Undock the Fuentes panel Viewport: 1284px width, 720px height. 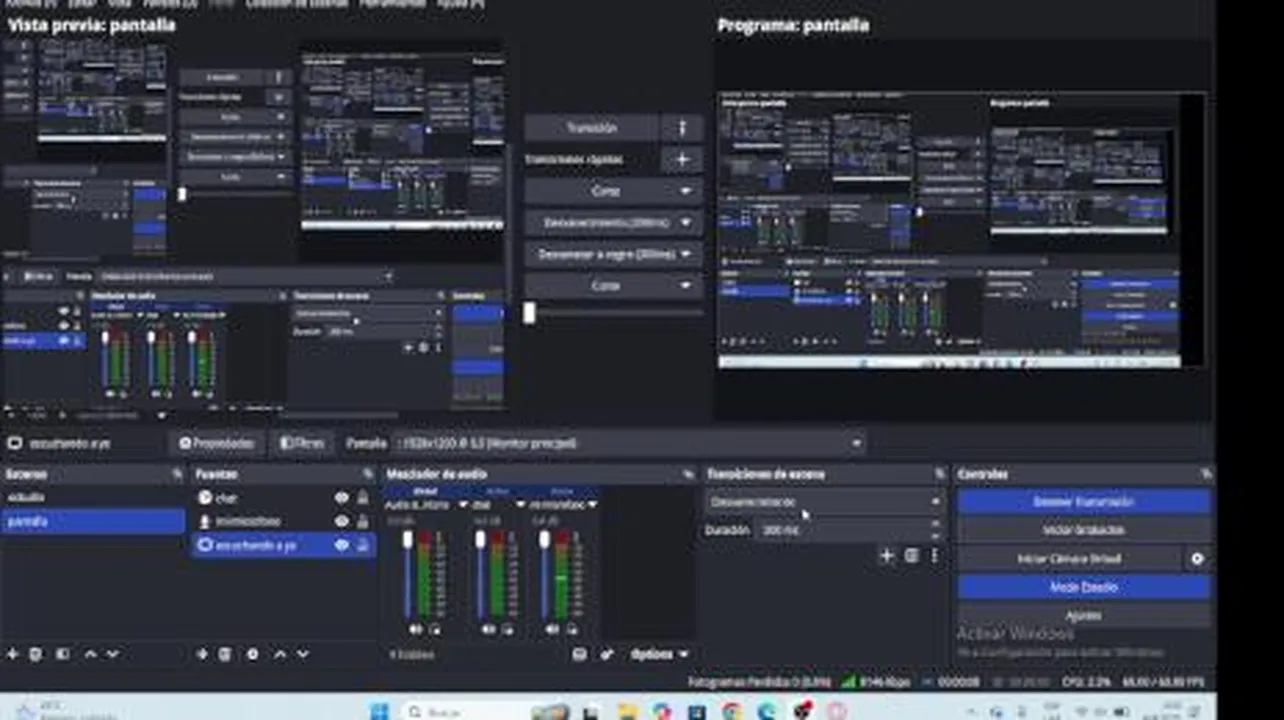(368, 474)
